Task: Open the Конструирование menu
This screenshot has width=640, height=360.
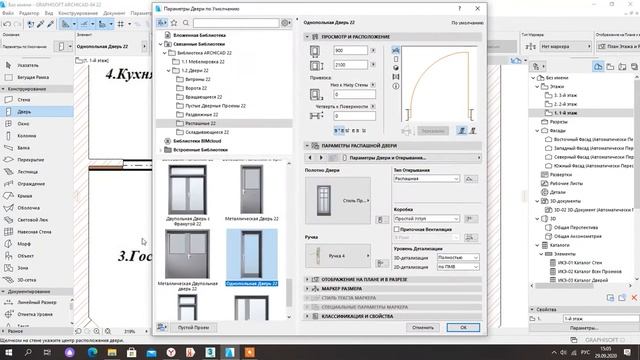Action: 78,13
